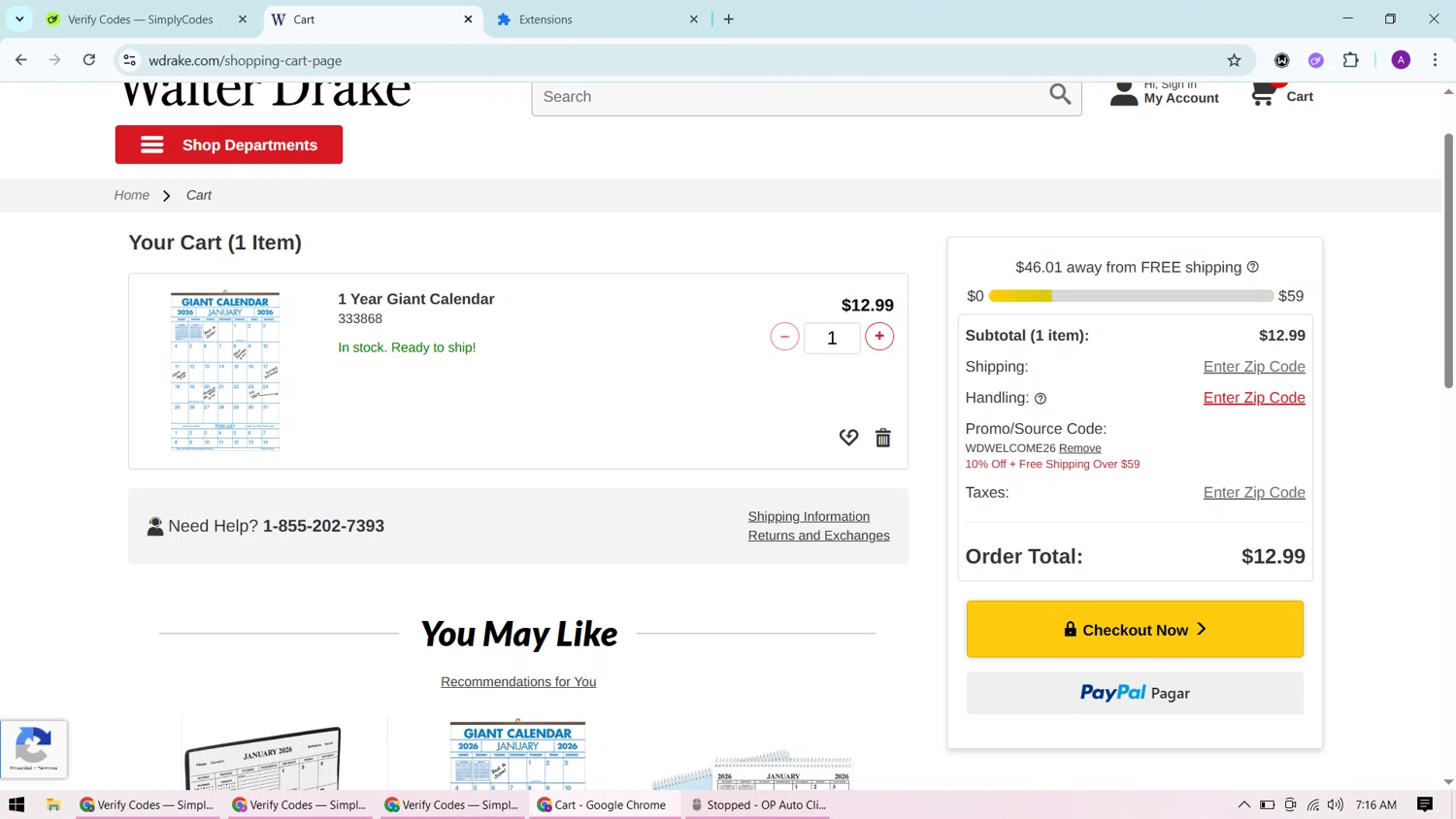The image size is (1456, 819).
Task: Open My Account user icon
Action: point(1123,93)
